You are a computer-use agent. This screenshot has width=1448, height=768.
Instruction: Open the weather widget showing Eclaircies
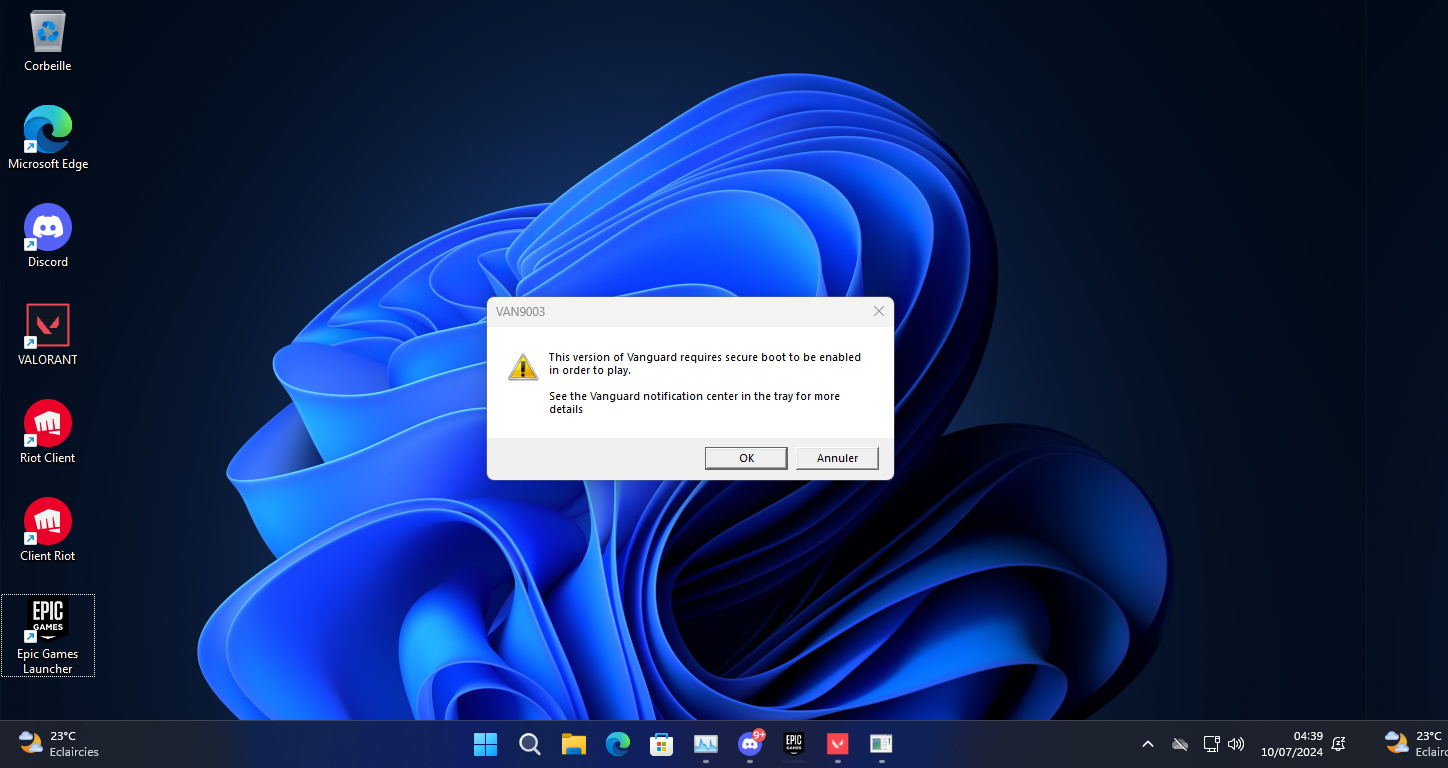pyautogui.click(x=60, y=744)
